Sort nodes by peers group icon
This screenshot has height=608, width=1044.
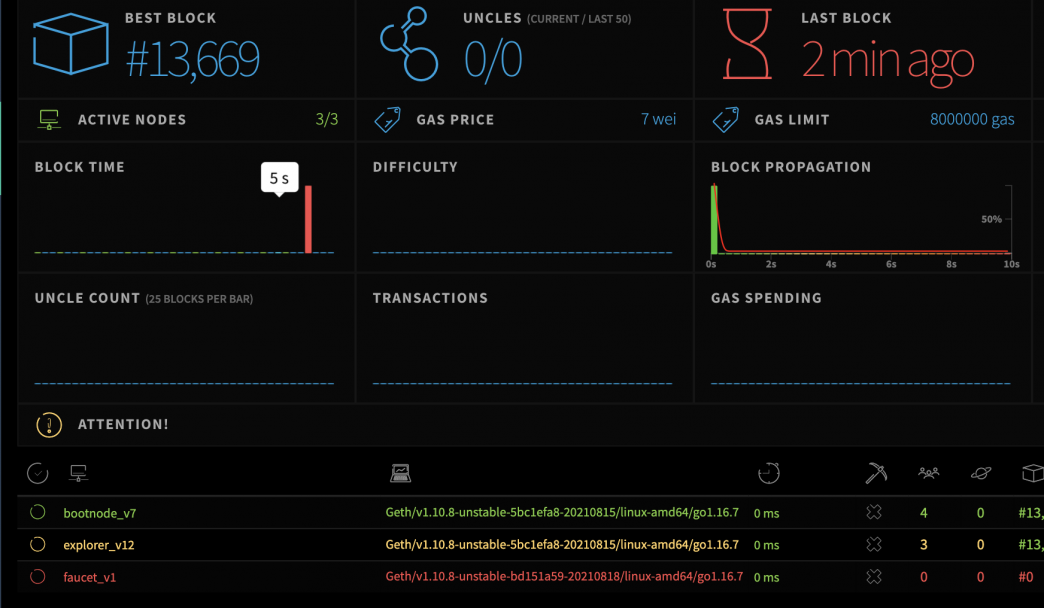(928, 473)
